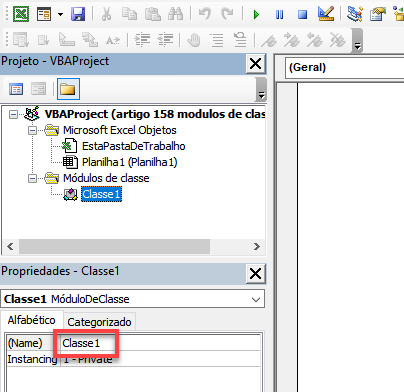Image resolution: width=404 pixels, height=392 pixels.
Task: Click the View Microsoft Excel icon
Action: [21, 14]
